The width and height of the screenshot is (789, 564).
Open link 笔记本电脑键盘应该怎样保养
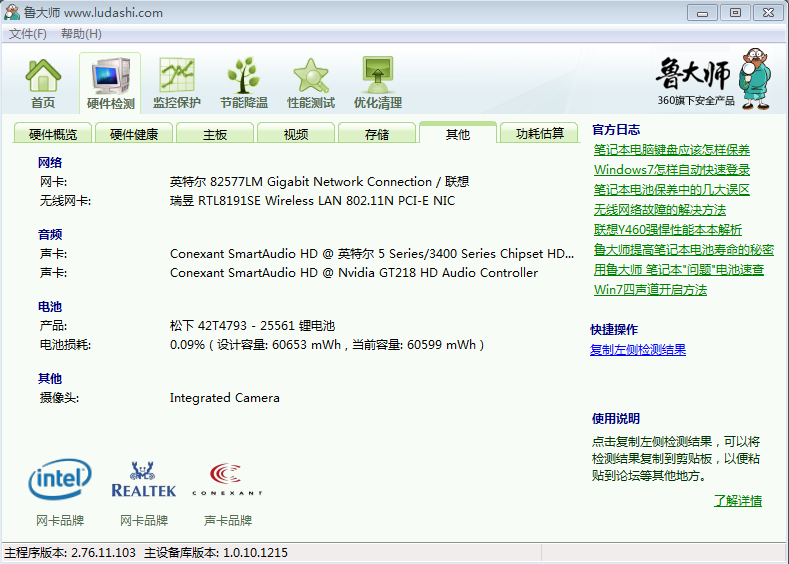click(672, 150)
